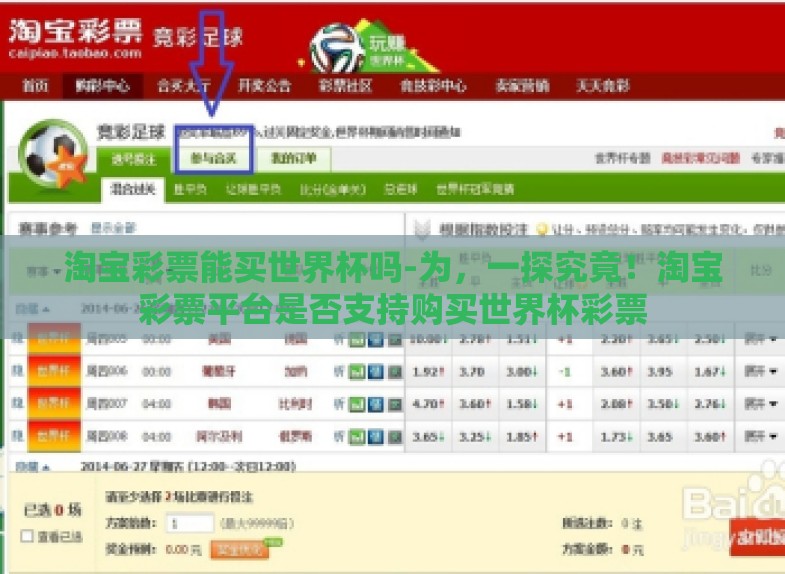Screen dimensions: 785x574
Task: Click the 世界杯 badge in the 周四008 row
Action: click(x=54, y=436)
